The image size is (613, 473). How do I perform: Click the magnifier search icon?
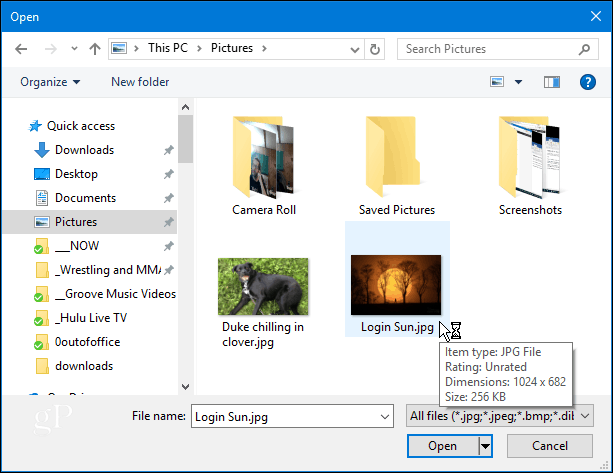(x=584, y=49)
